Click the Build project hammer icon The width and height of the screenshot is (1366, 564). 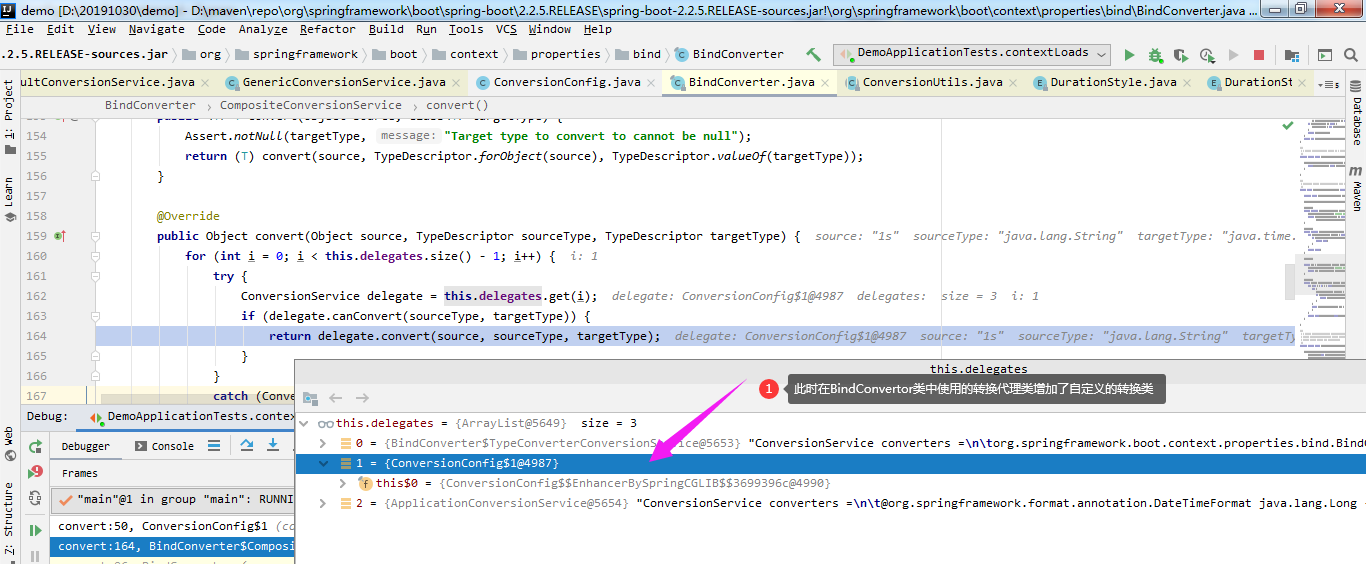tap(814, 54)
